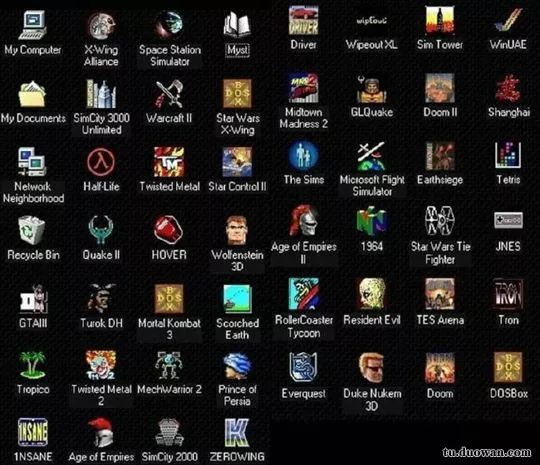Select the HOVER game icon
Screen dimensions: 540x465
point(168,229)
